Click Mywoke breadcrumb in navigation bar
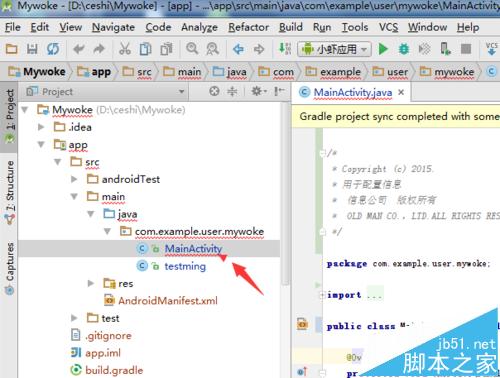 (37, 71)
